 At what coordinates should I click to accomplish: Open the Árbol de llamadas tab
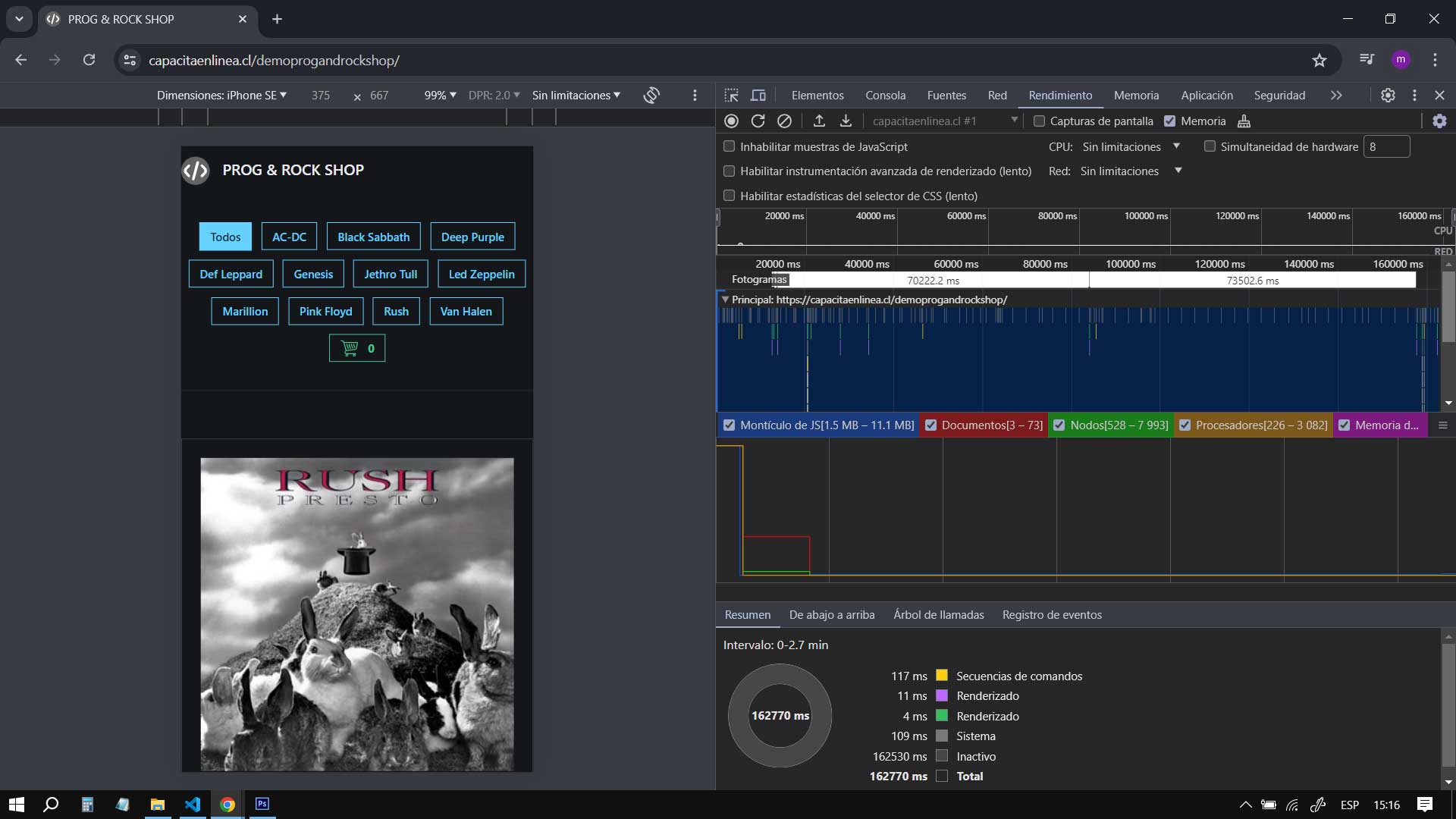pos(939,615)
